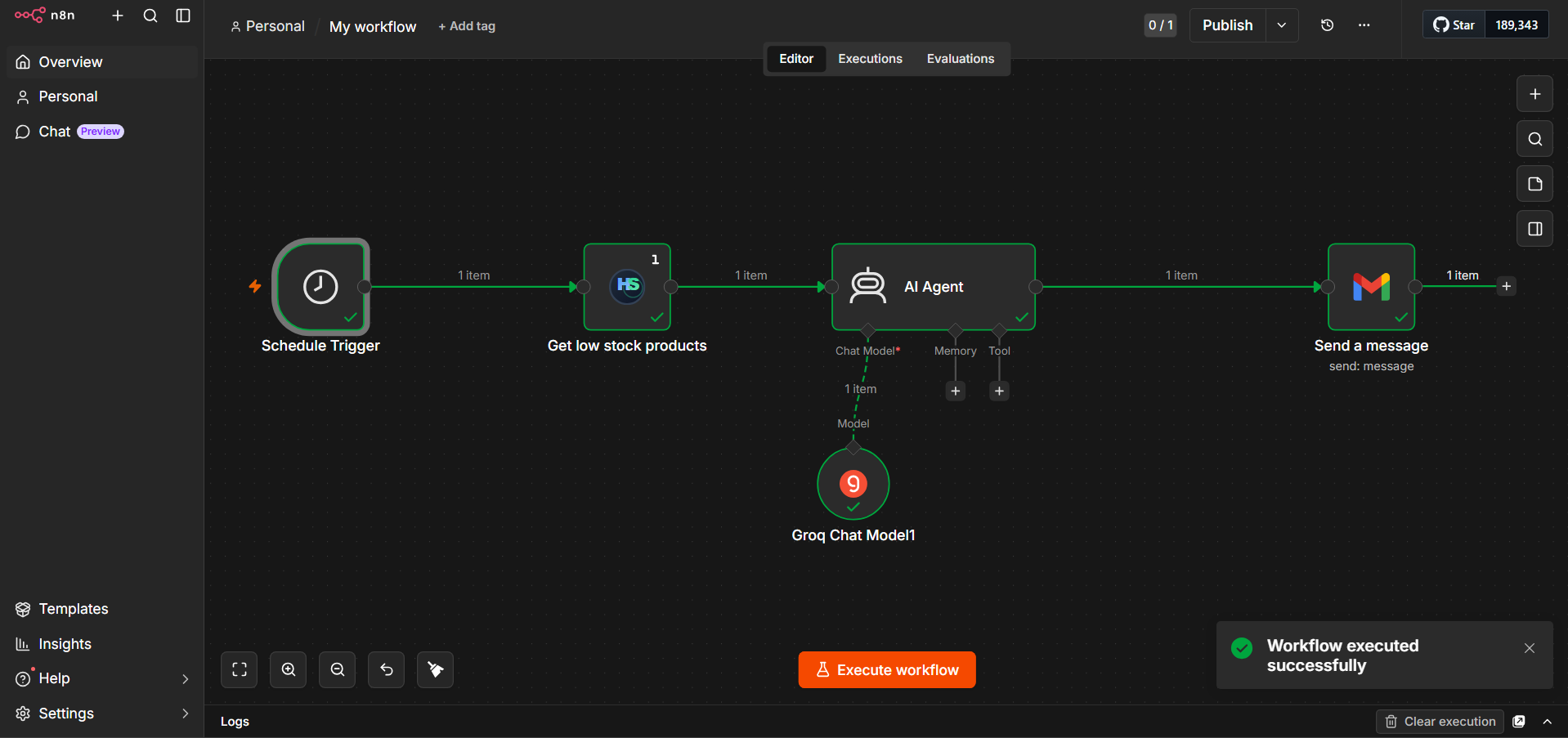Open the three-dot workflow options menu
Image resolution: width=1568 pixels, height=738 pixels.
(x=1364, y=25)
